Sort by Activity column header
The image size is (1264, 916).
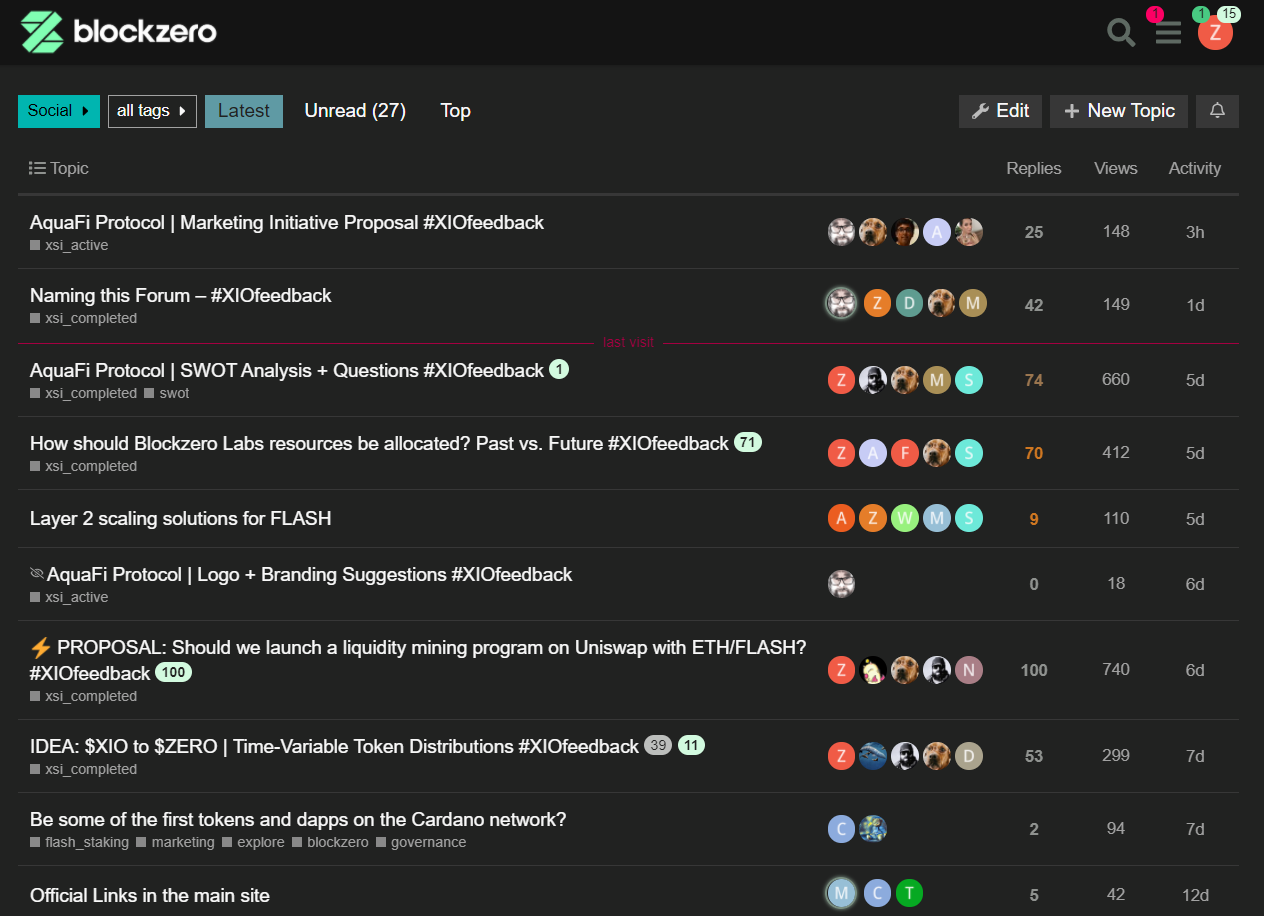click(1195, 168)
